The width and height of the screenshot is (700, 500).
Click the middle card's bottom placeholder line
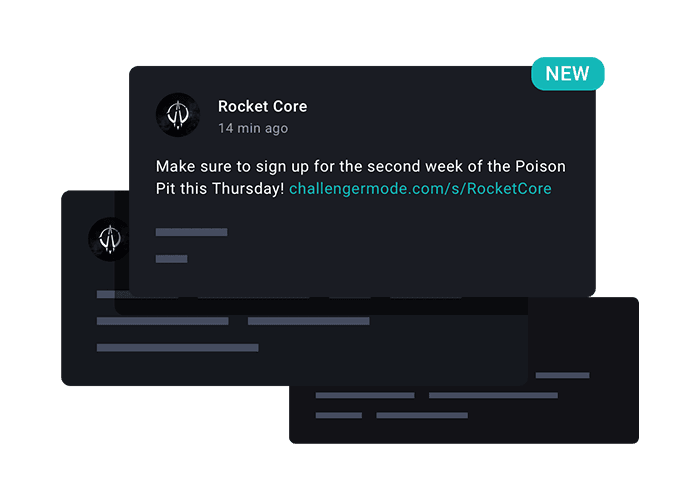coord(177,348)
